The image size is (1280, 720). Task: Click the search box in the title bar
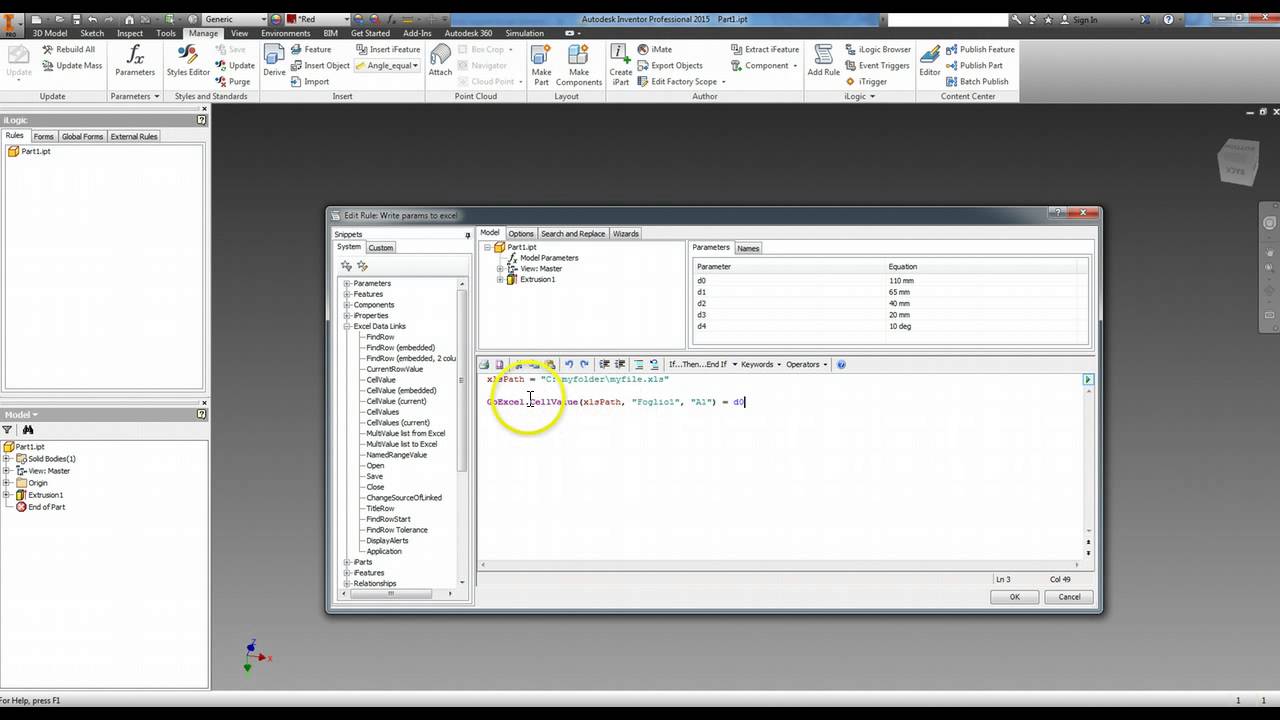pyautogui.click(x=948, y=20)
